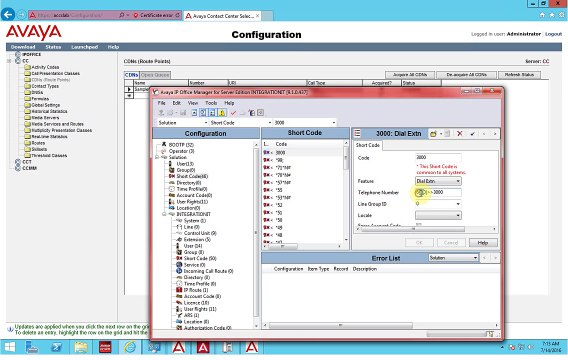Select the CDNs tab
Viewport: 568px width, 360px height.
[x=131, y=75]
